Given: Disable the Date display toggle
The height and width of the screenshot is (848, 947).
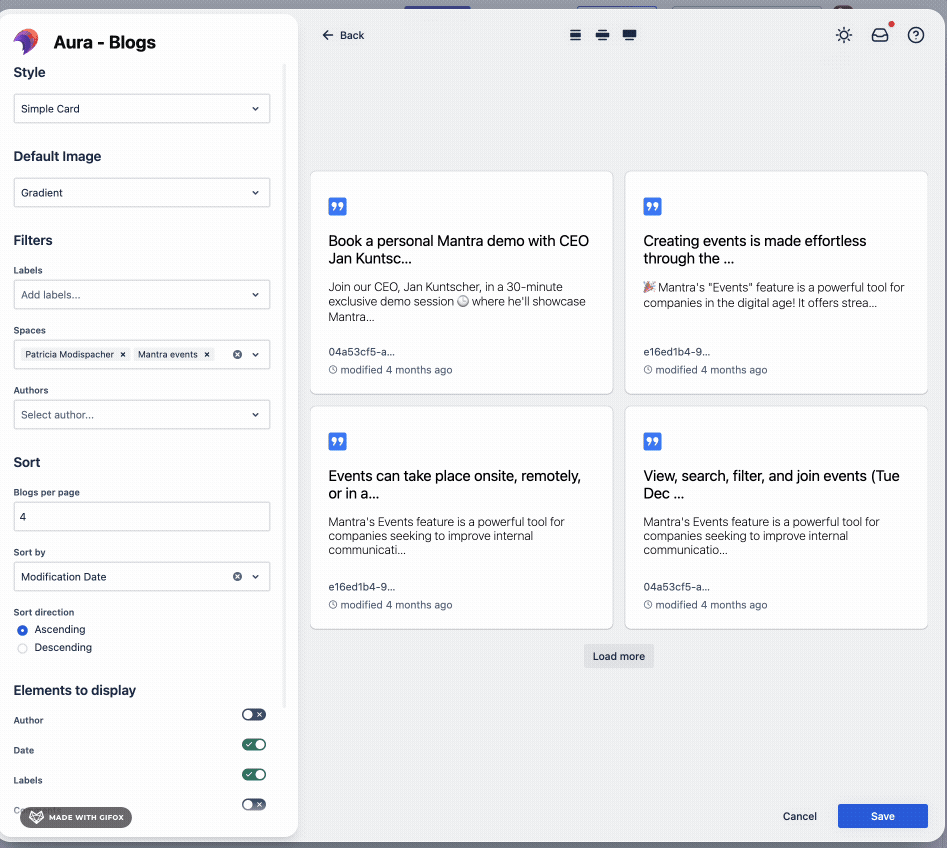Looking at the screenshot, I should [254, 745].
